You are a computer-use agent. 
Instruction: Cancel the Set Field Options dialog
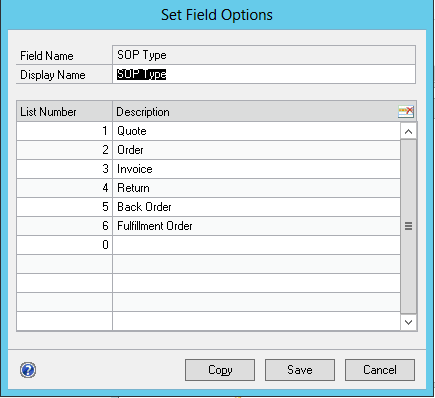[x=380, y=370]
